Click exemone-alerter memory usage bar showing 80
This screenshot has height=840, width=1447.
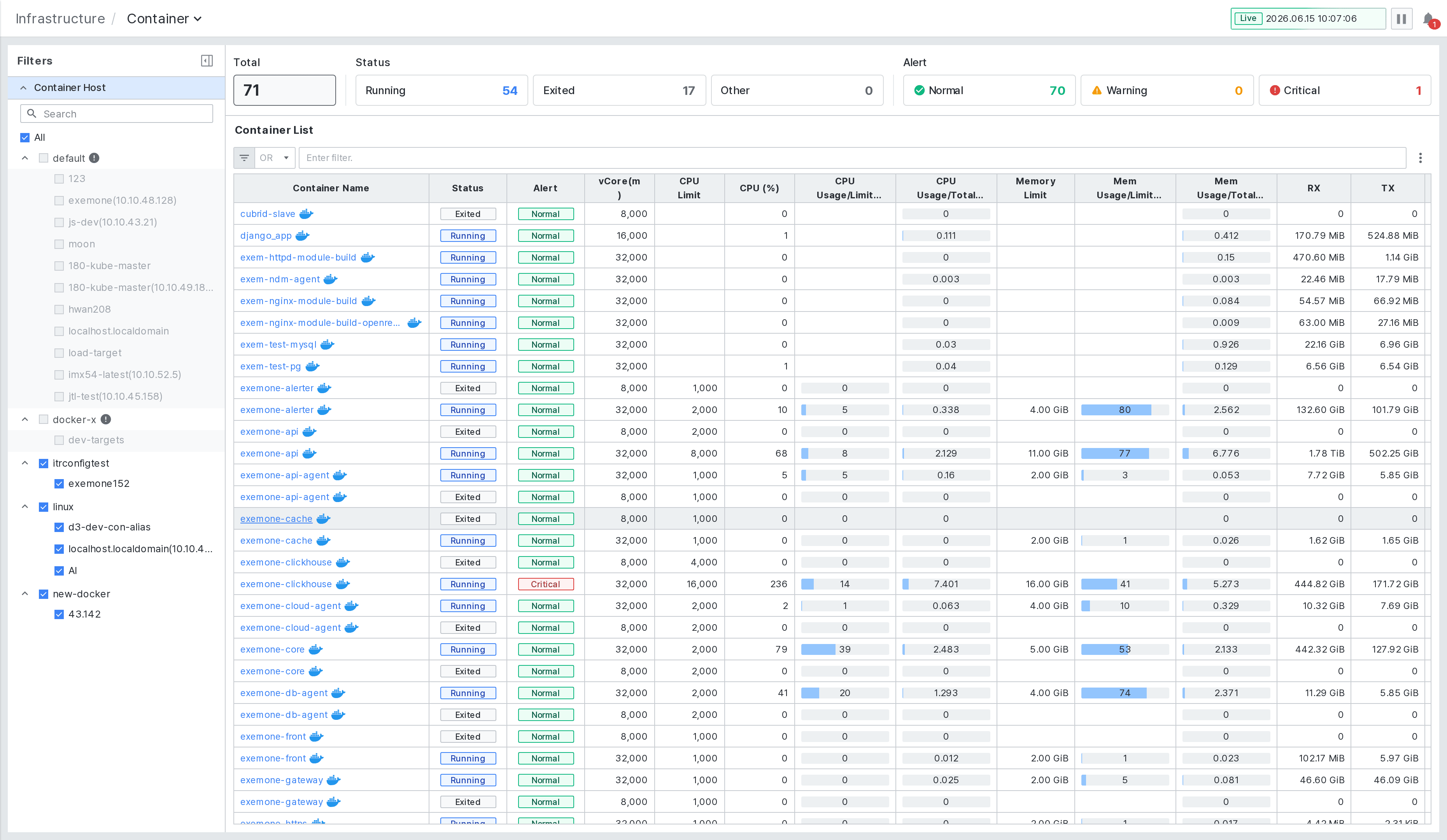[1124, 410]
